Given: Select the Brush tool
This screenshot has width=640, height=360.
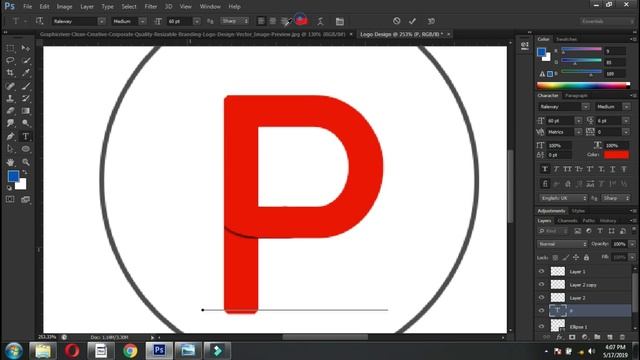Looking at the screenshot, I should [26, 86].
